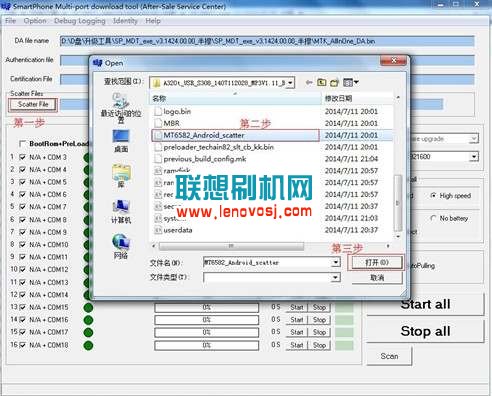
Task: Select the Desktop (桌面) sidebar icon
Action: coord(121,137)
